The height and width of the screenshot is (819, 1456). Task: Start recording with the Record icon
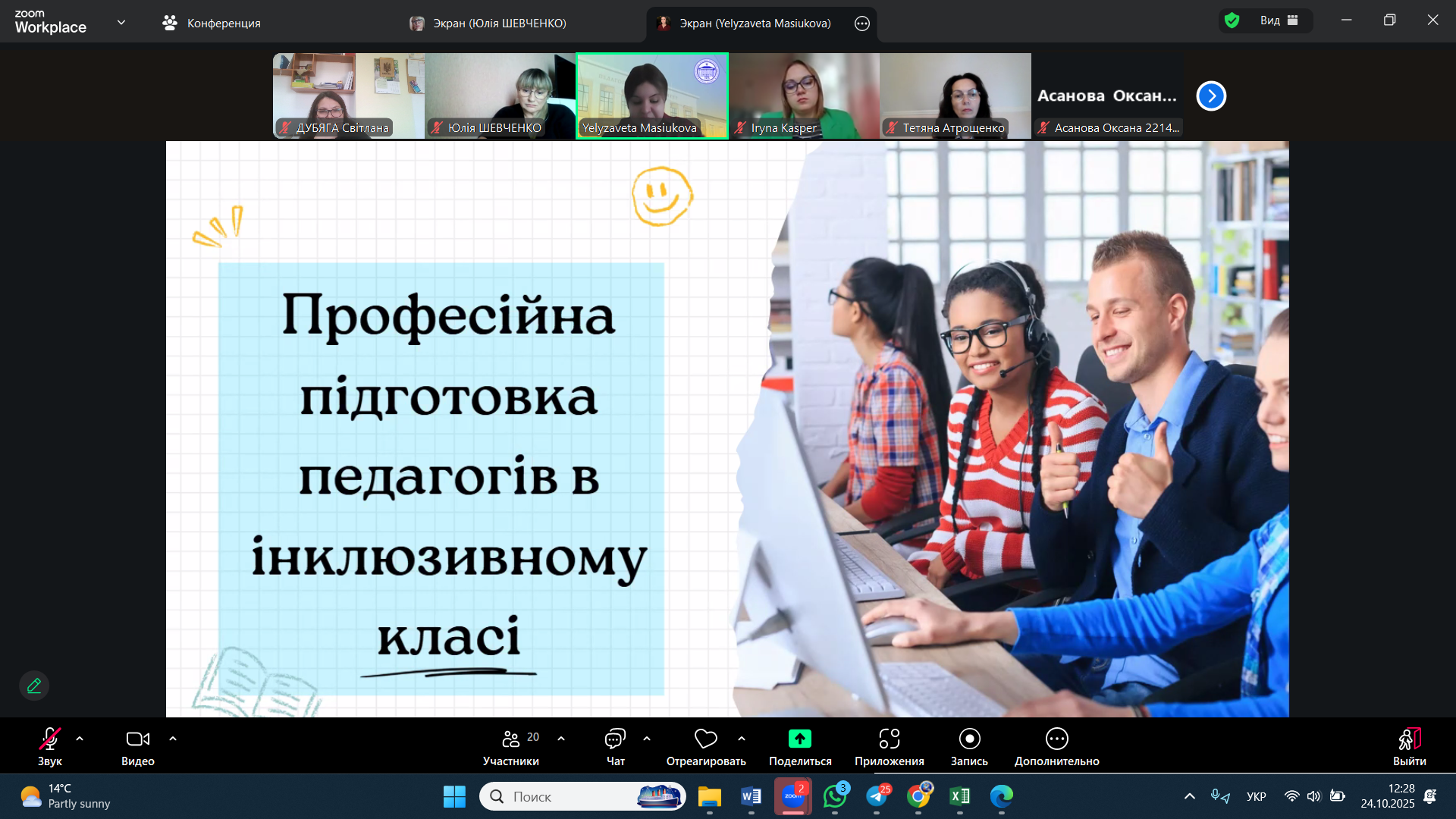tap(969, 739)
